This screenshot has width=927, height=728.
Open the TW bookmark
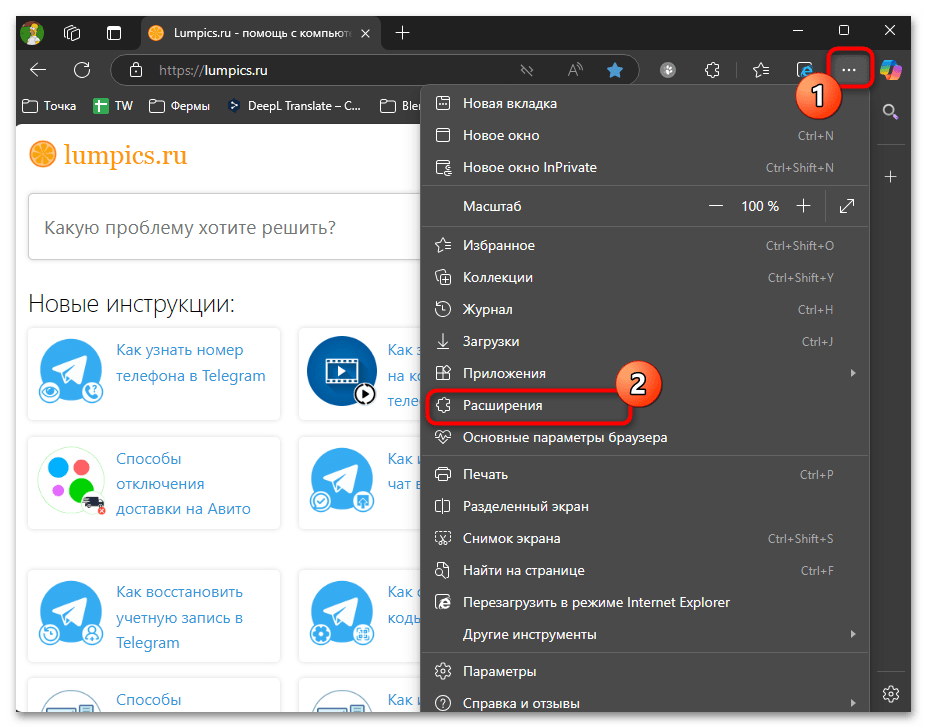(x=113, y=106)
